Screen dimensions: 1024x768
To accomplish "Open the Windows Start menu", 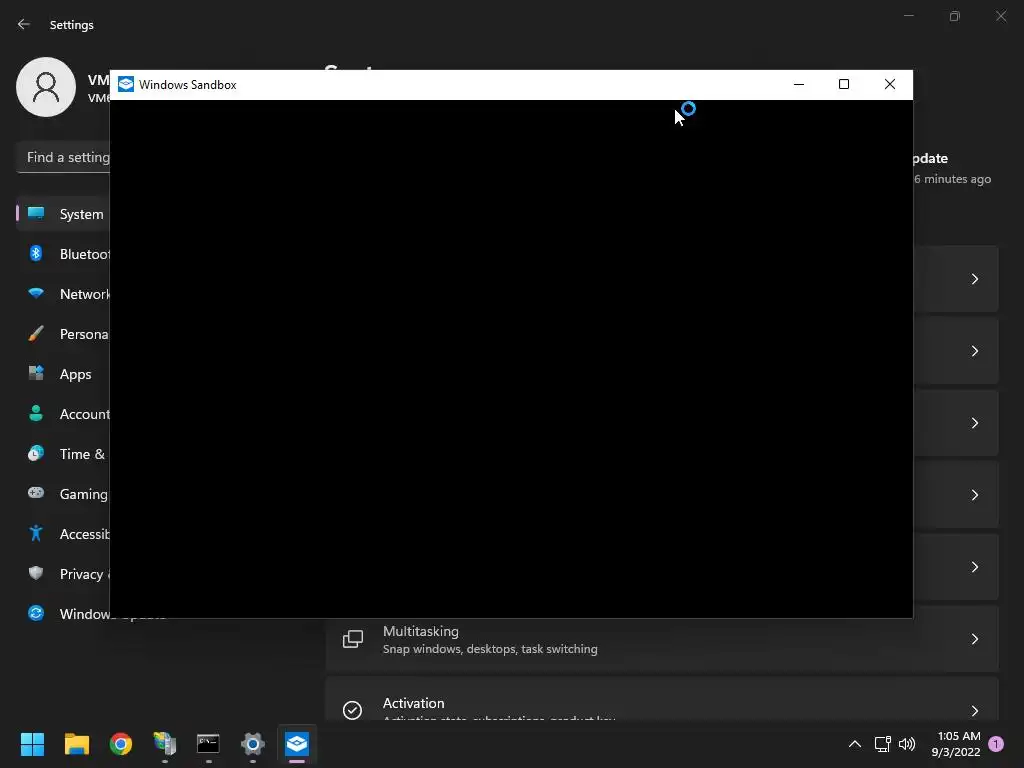I will 32,744.
